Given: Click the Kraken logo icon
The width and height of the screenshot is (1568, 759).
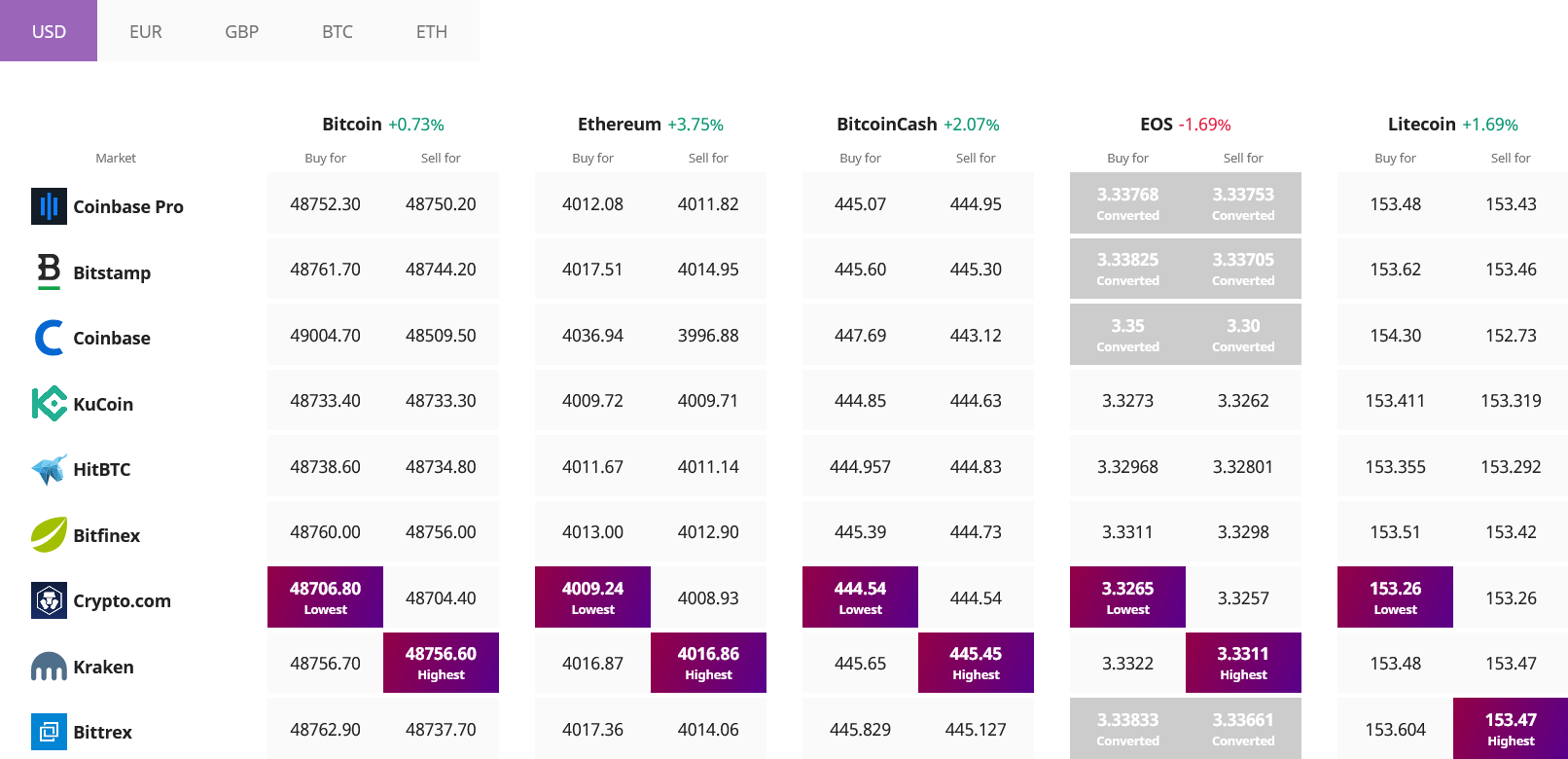Looking at the screenshot, I should coord(49,667).
